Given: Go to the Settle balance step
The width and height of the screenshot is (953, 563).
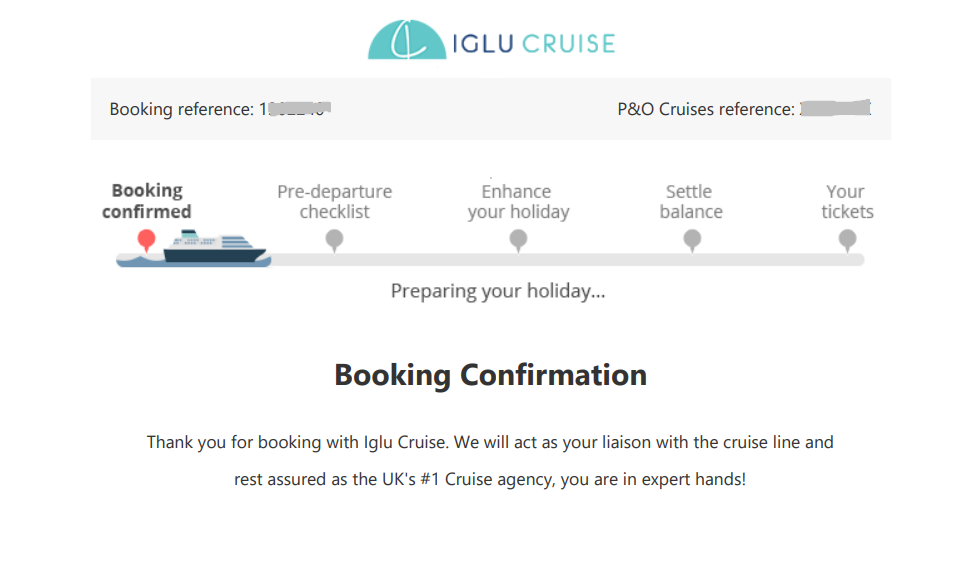Looking at the screenshot, I should [690, 201].
